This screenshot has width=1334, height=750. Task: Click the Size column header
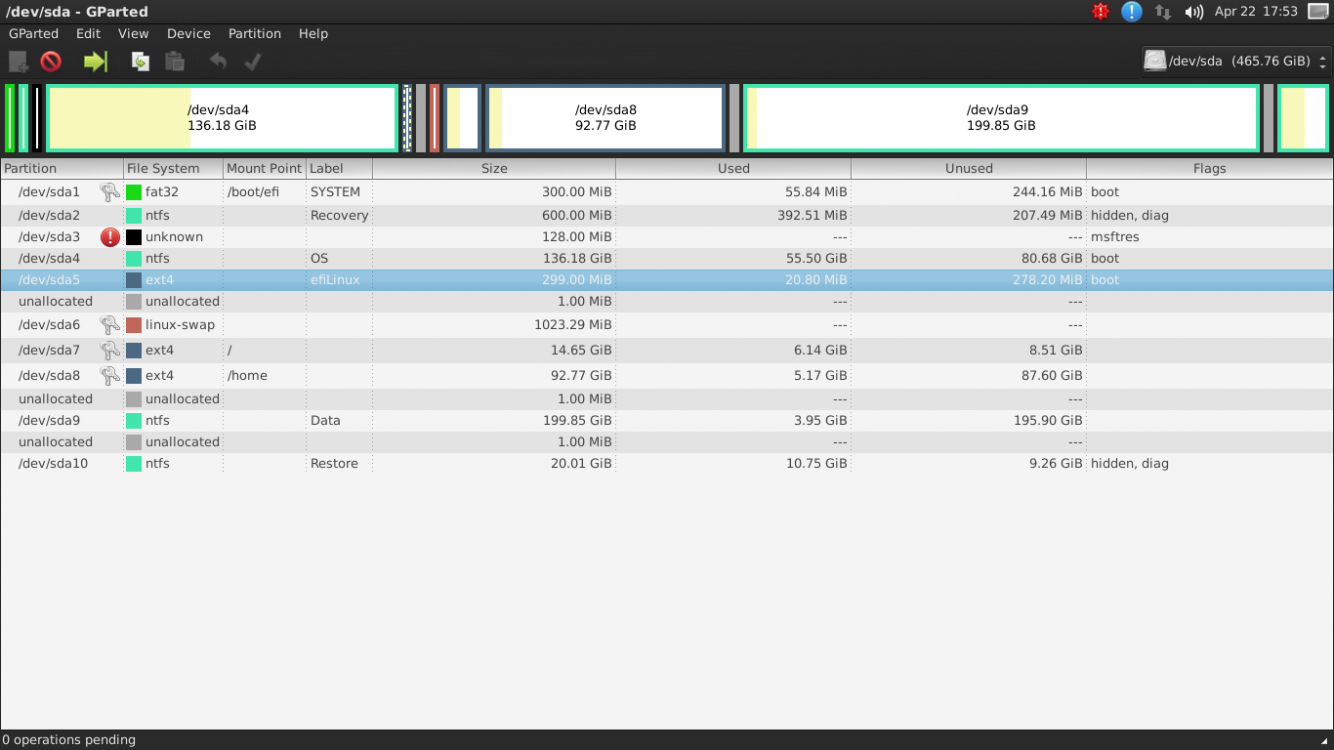pos(494,168)
